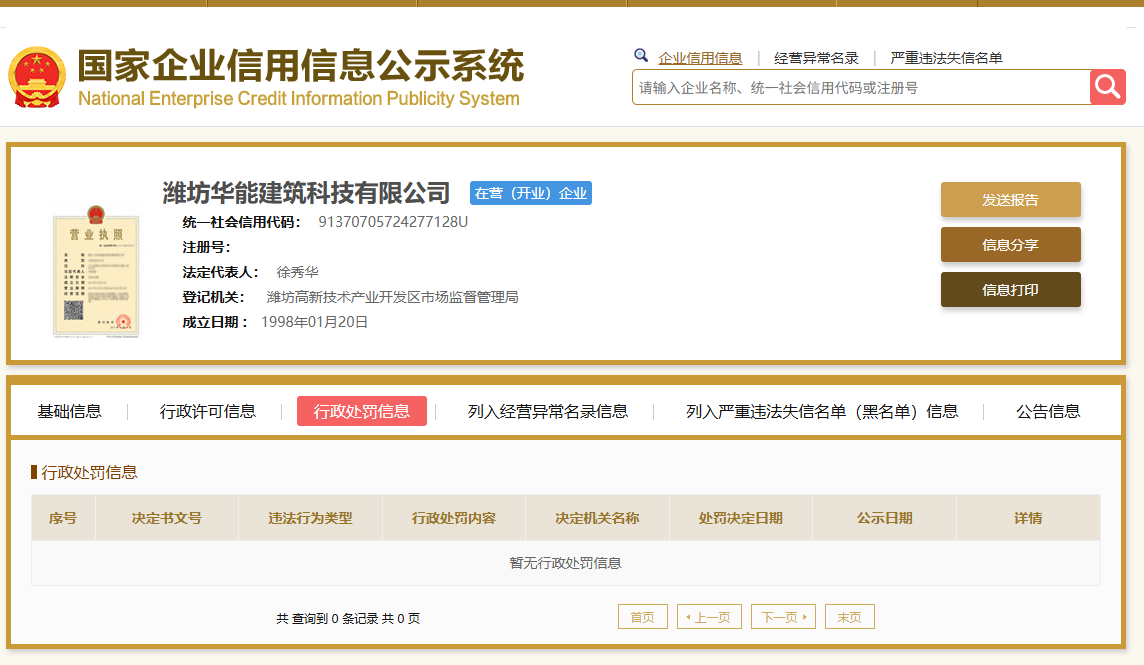Screen dimensions: 1144x665
Task: Focus the enterprise name search field
Action: (x=861, y=88)
